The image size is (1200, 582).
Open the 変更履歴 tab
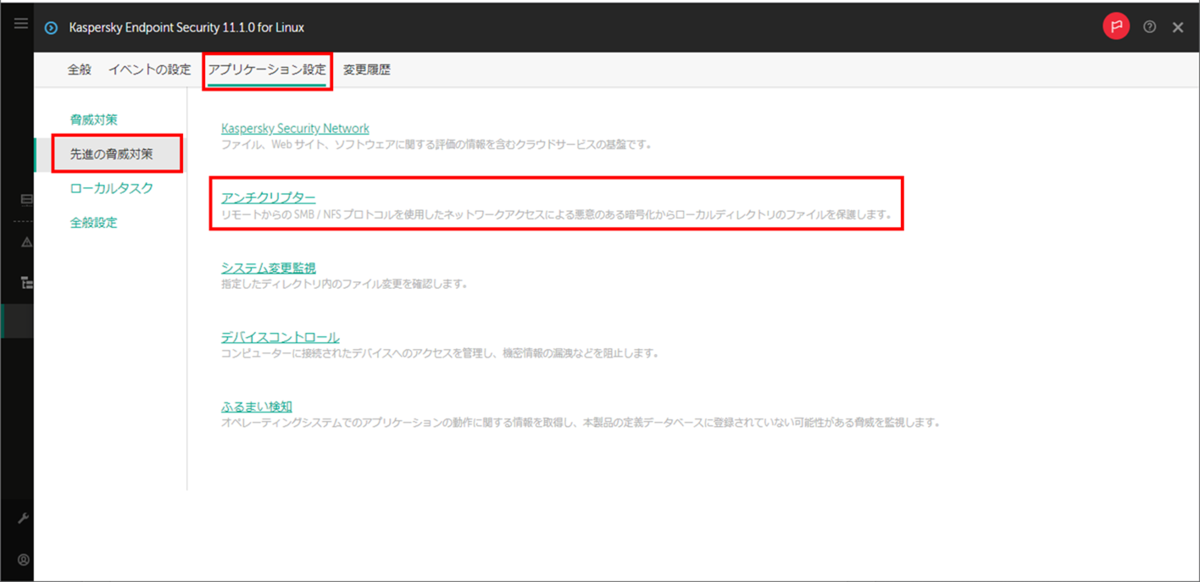pos(367,69)
